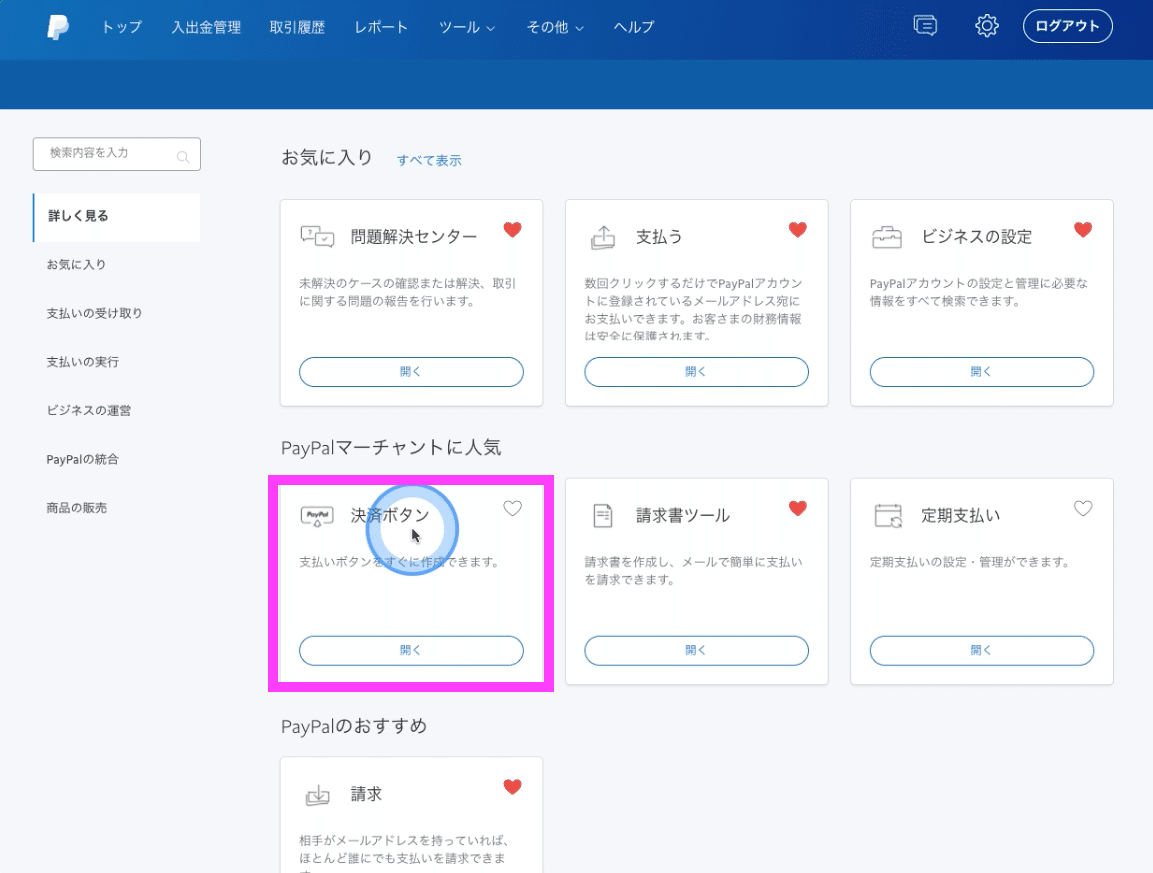Open the ビジネスの設定 card with 開く
The height and width of the screenshot is (873, 1153).
point(982,372)
